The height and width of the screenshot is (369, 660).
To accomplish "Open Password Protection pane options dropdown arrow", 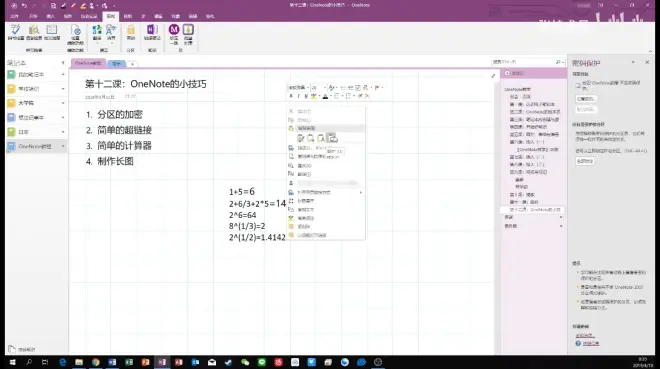I will pos(633,62).
